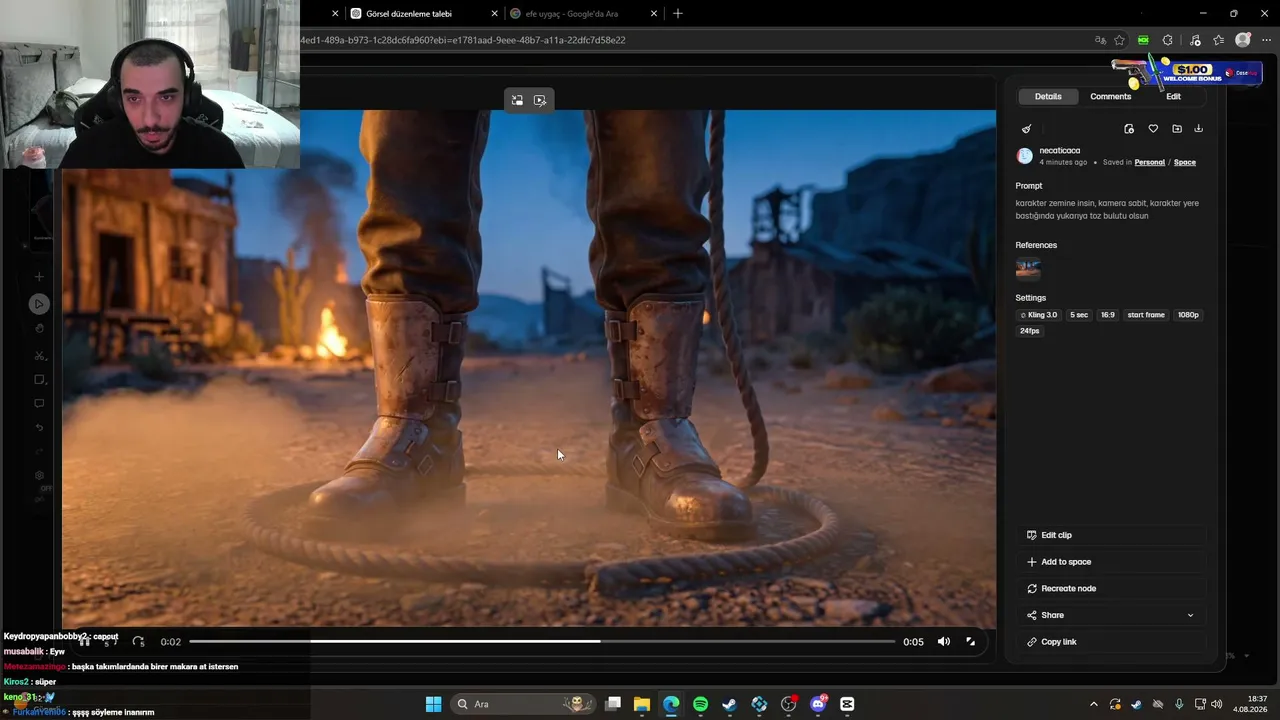Switch to the Details tab
Viewport: 1280px width, 720px height.
point(1048,97)
